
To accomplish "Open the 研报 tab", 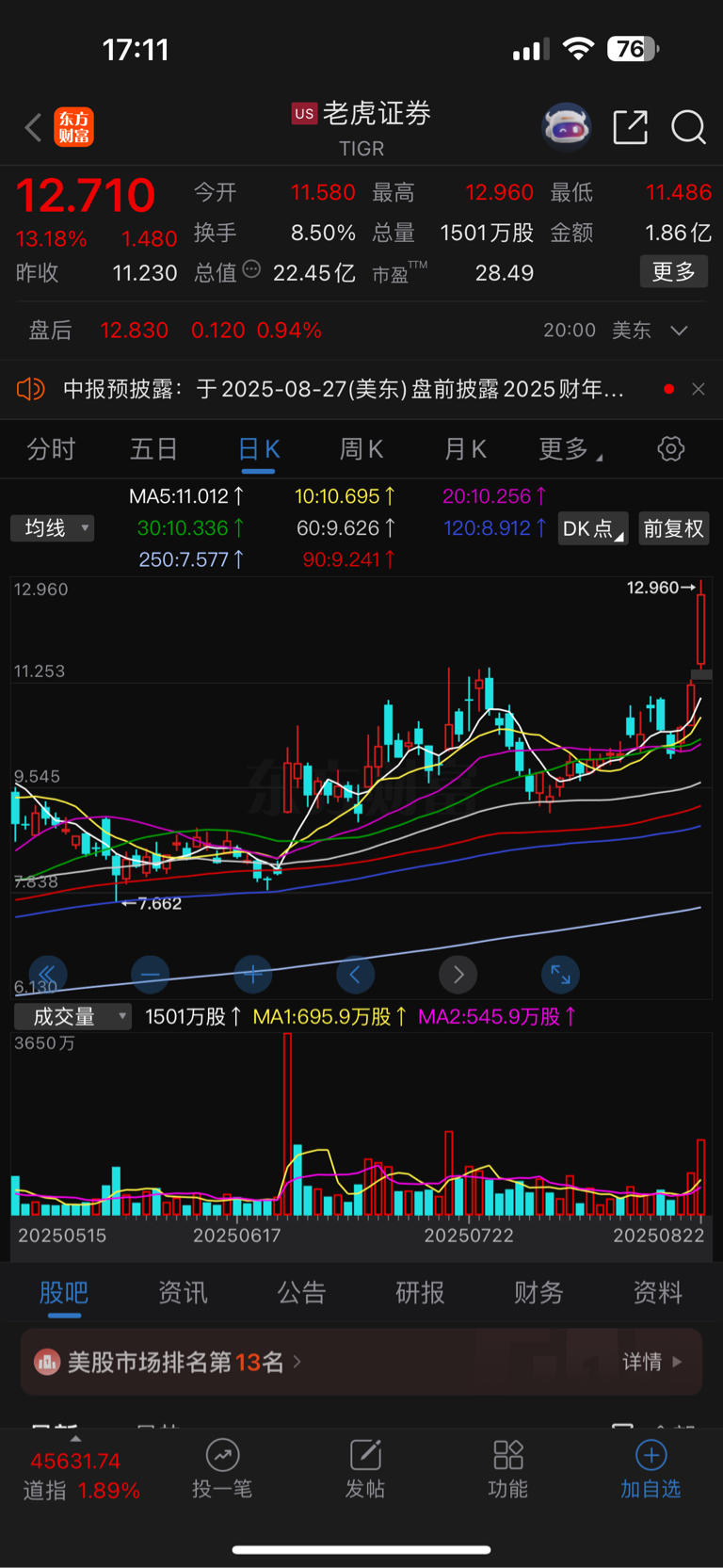I will 420,1293.
